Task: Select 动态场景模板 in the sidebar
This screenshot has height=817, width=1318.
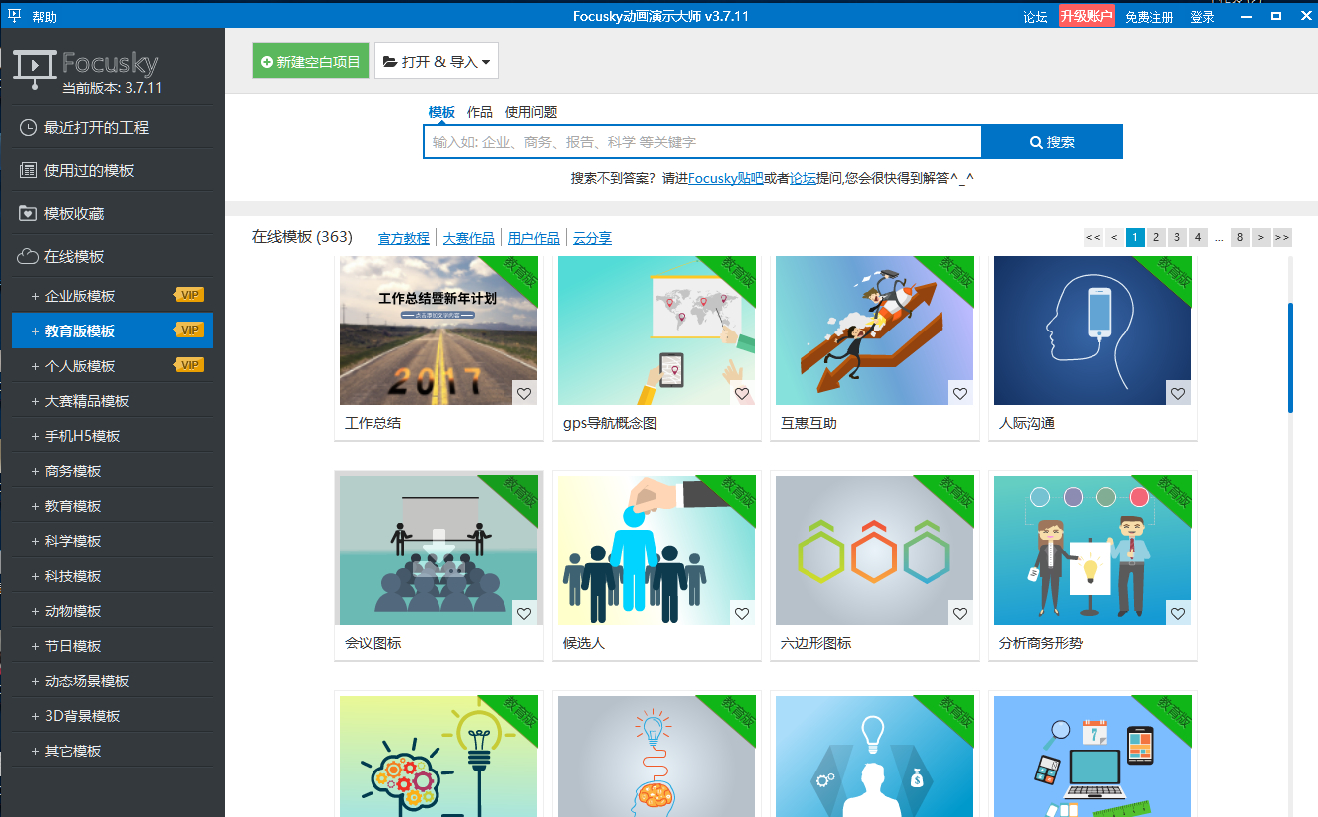Action: (112, 681)
